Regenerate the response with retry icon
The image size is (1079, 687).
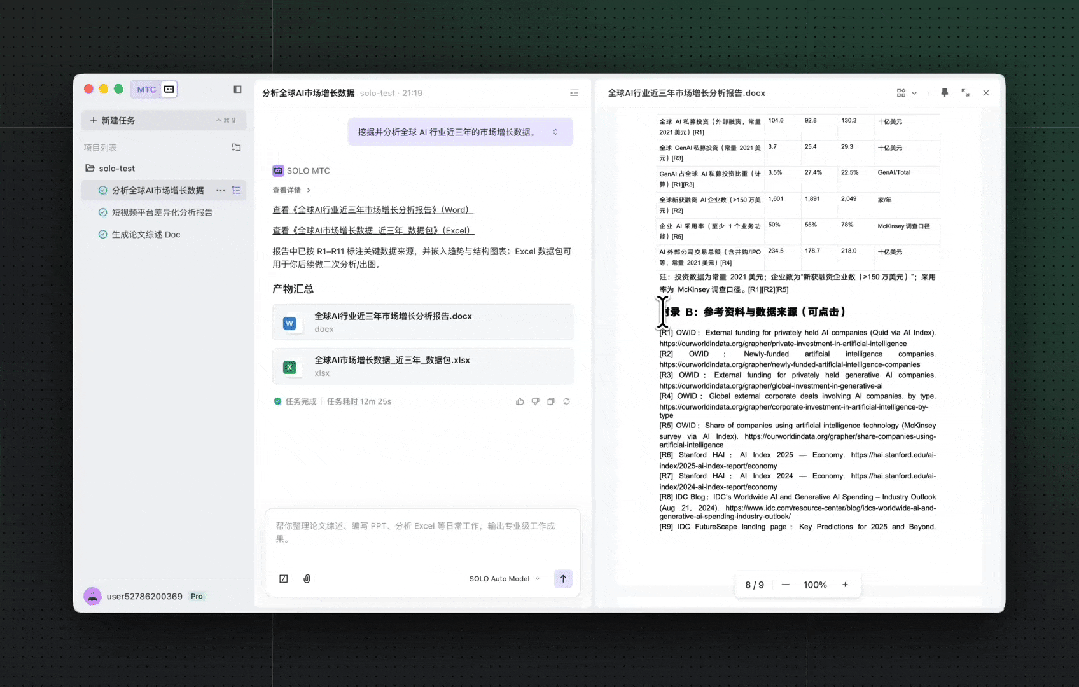point(566,401)
